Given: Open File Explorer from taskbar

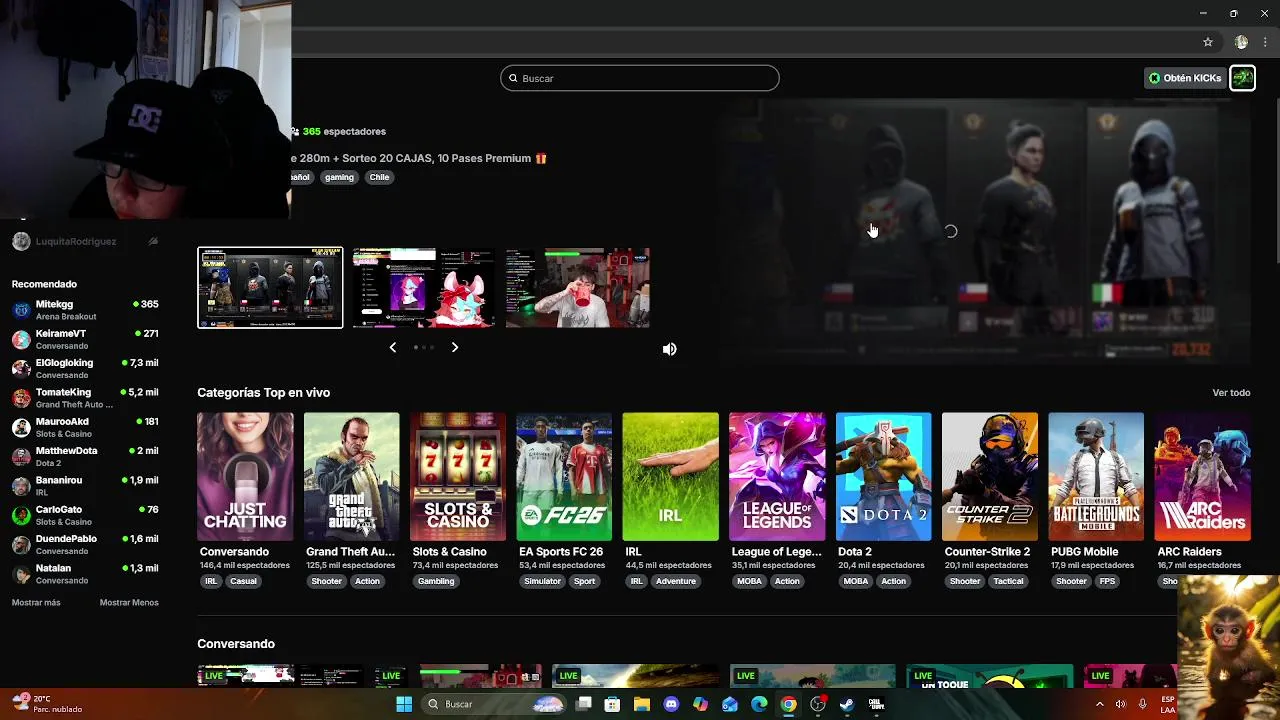Looking at the screenshot, I should pyautogui.click(x=641, y=704).
